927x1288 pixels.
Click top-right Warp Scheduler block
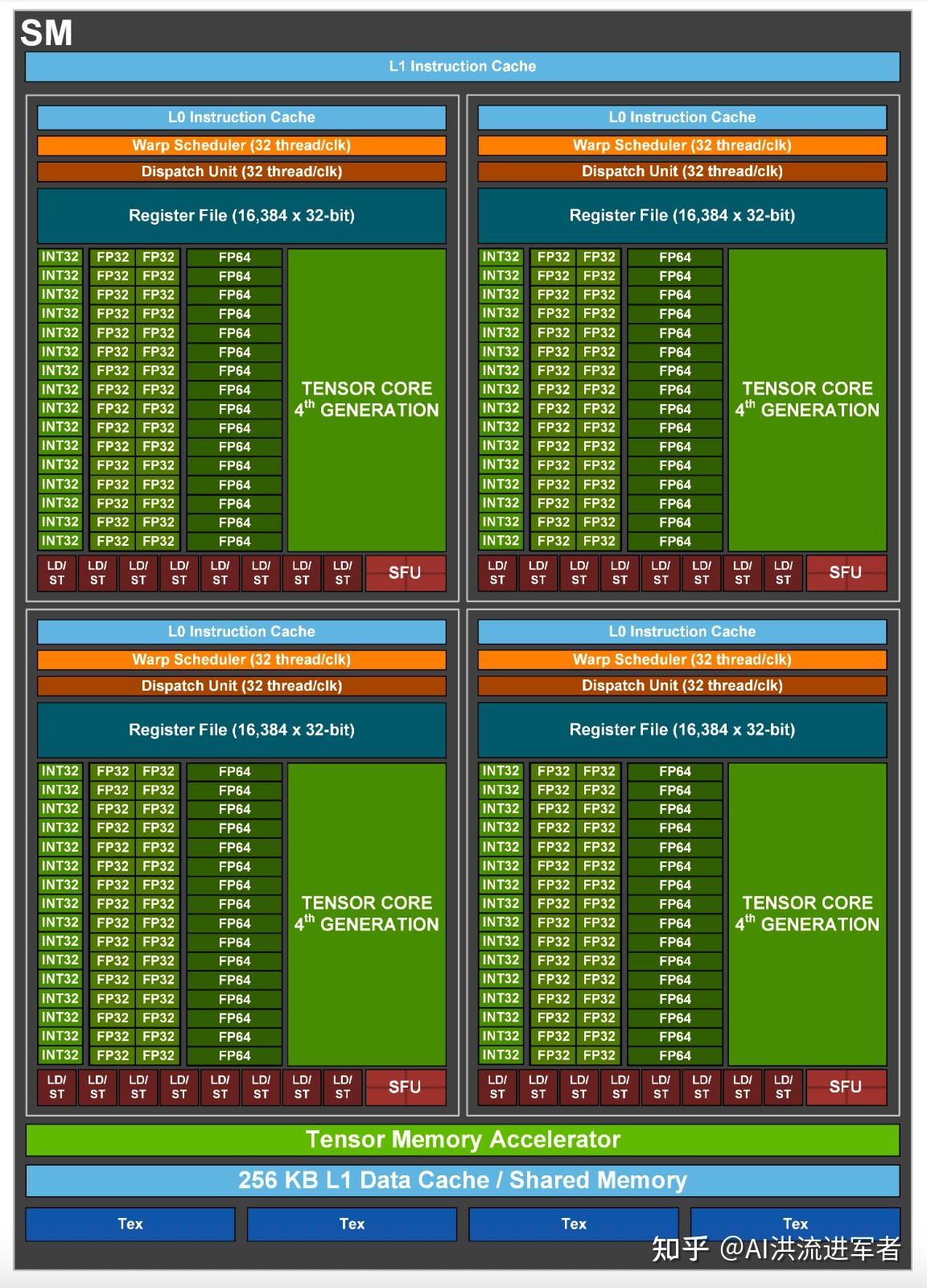(682, 146)
